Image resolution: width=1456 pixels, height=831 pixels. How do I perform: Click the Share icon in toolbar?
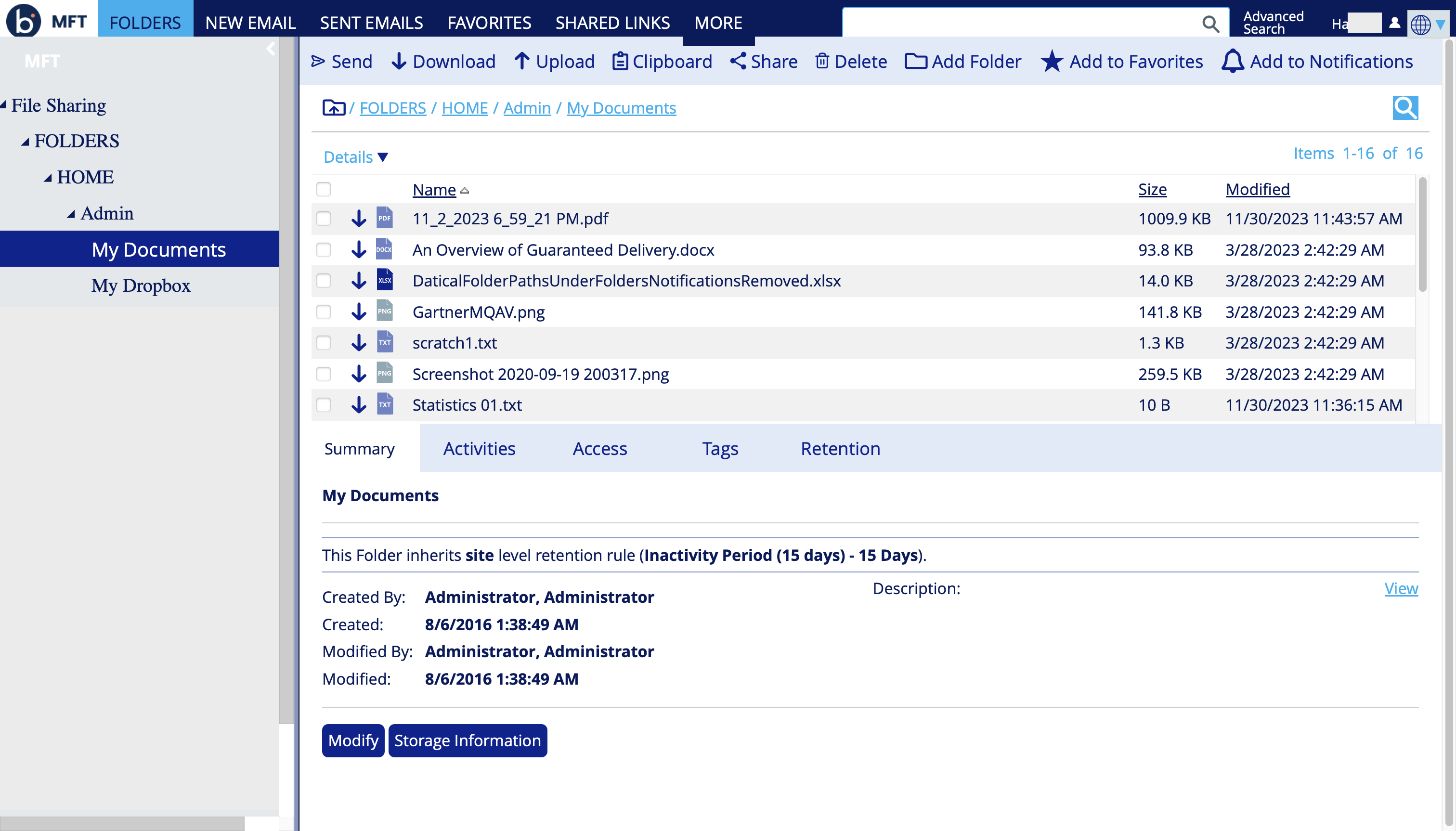[738, 61]
